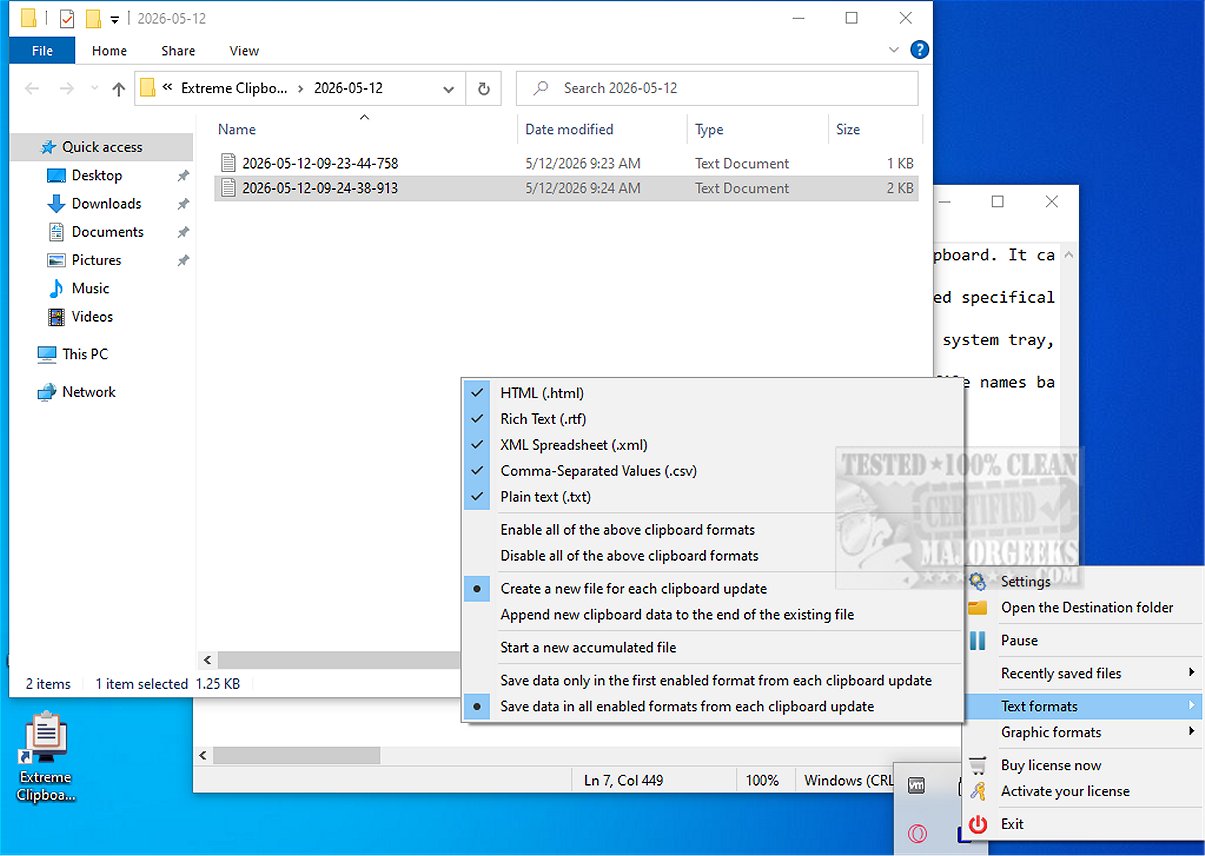Open the Customize Quick Access Toolbar dropdown
This screenshot has height=856, width=1205.
[114, 19]
